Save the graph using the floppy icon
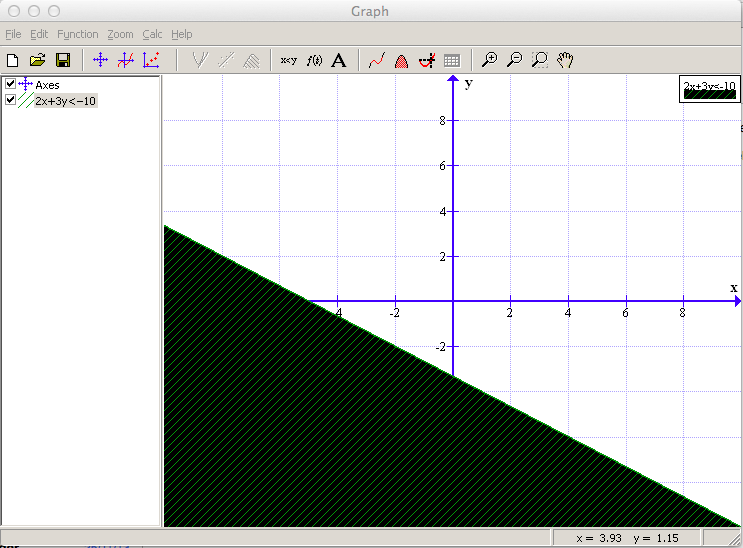 (63, 60)
